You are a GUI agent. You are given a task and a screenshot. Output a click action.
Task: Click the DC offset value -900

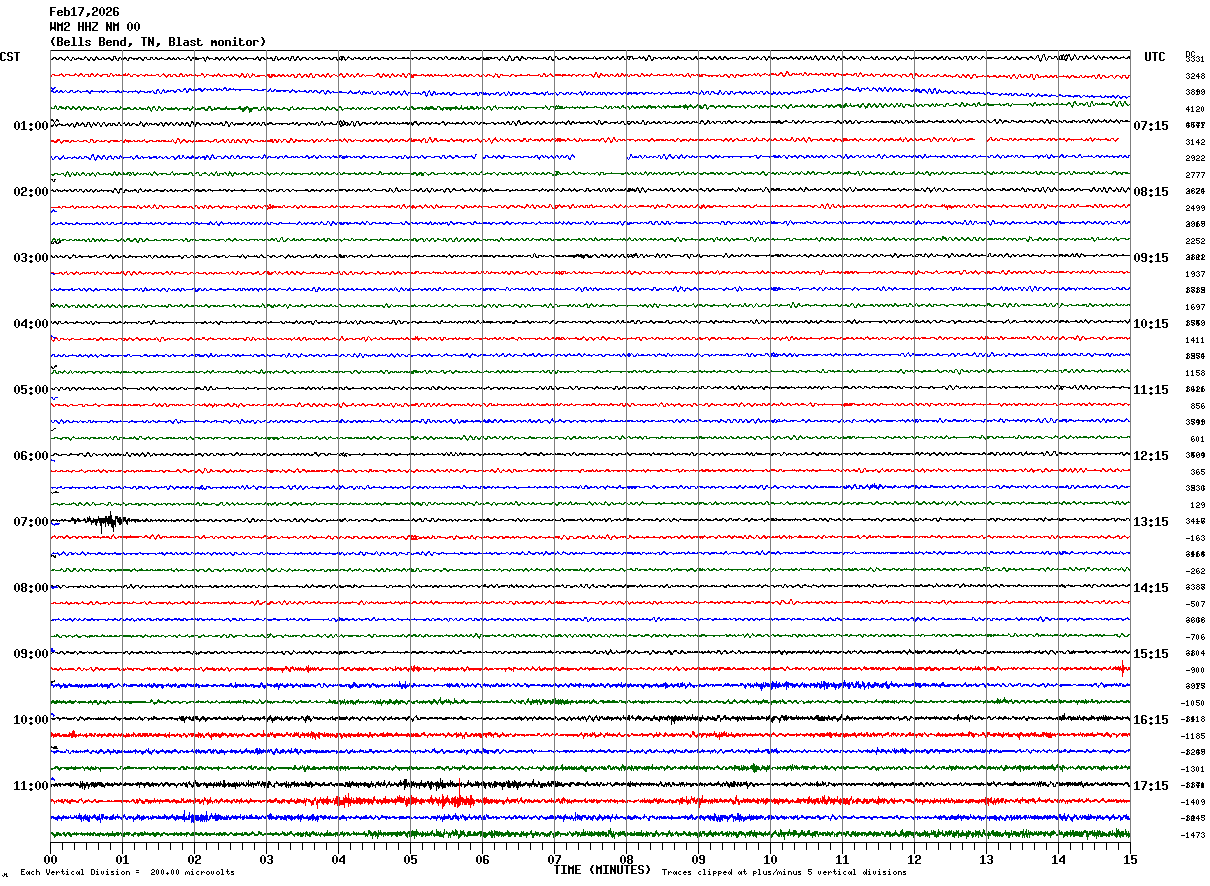1195,670
